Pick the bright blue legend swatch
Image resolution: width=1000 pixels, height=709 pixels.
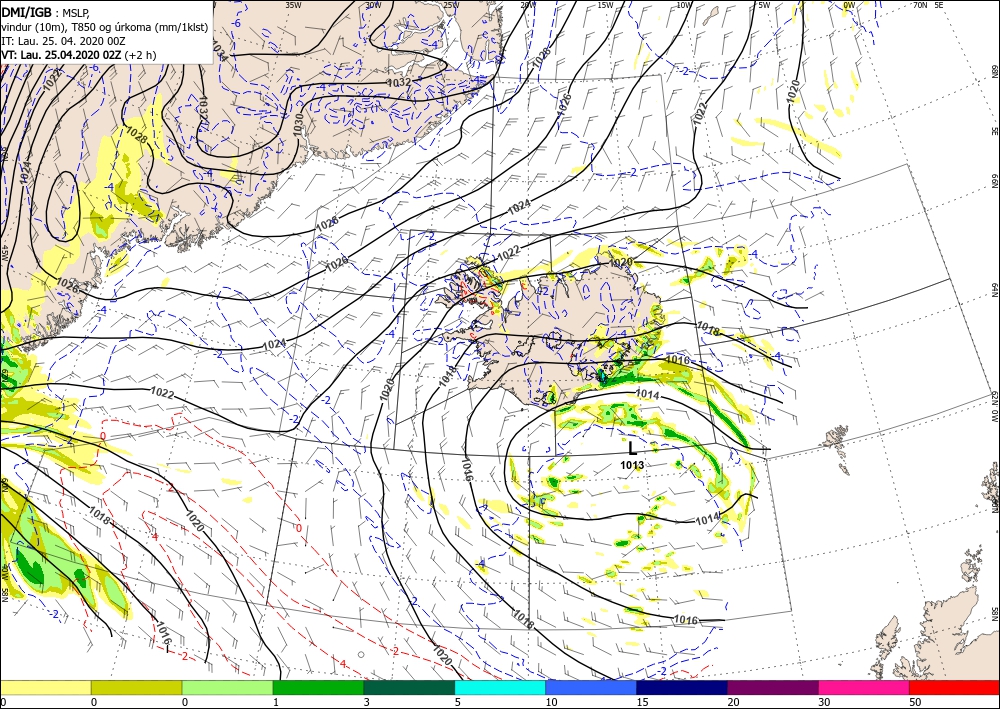pyautogui.click(x=591, y=687)
